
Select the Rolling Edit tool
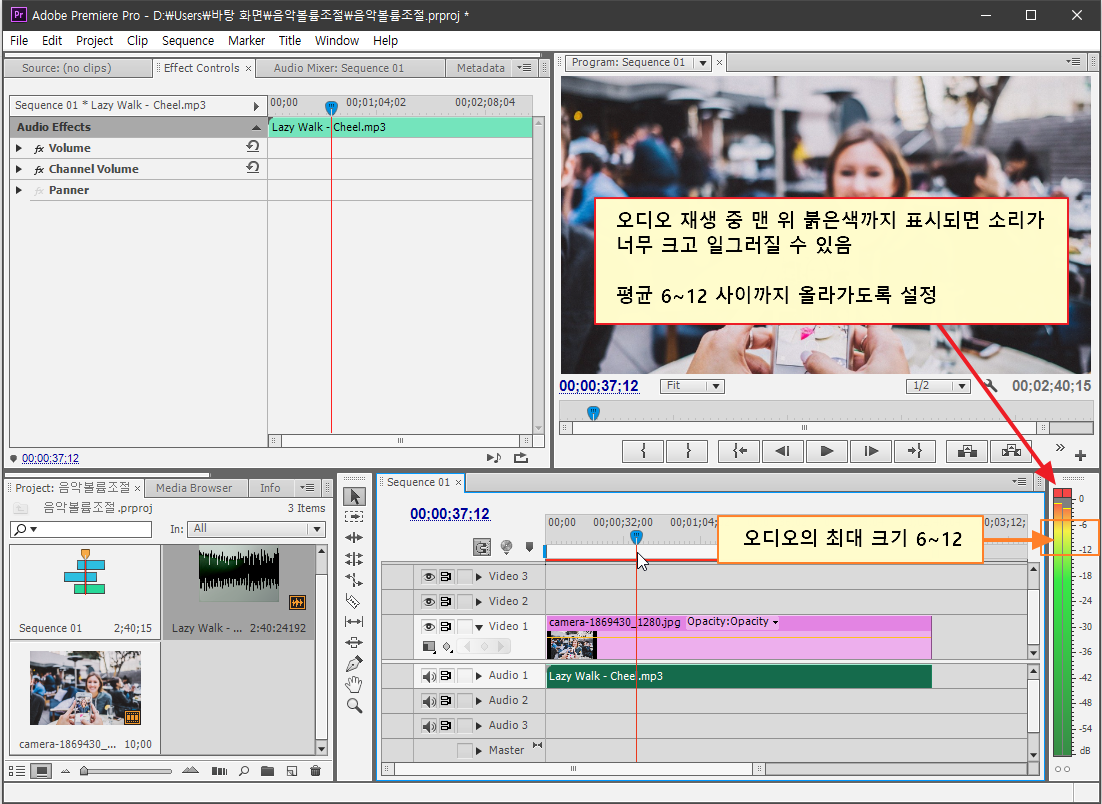(354, 559)
